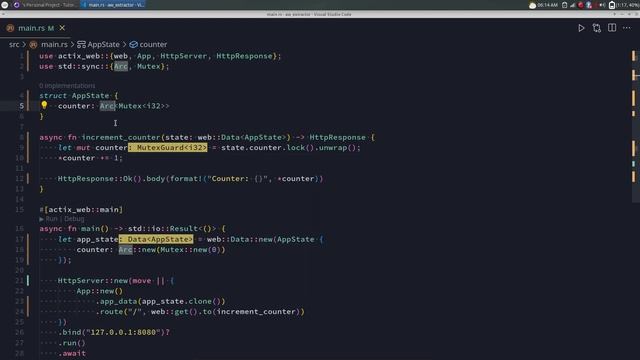
Task: Select the main.rs editor tab
Action: tap(36, 28)
